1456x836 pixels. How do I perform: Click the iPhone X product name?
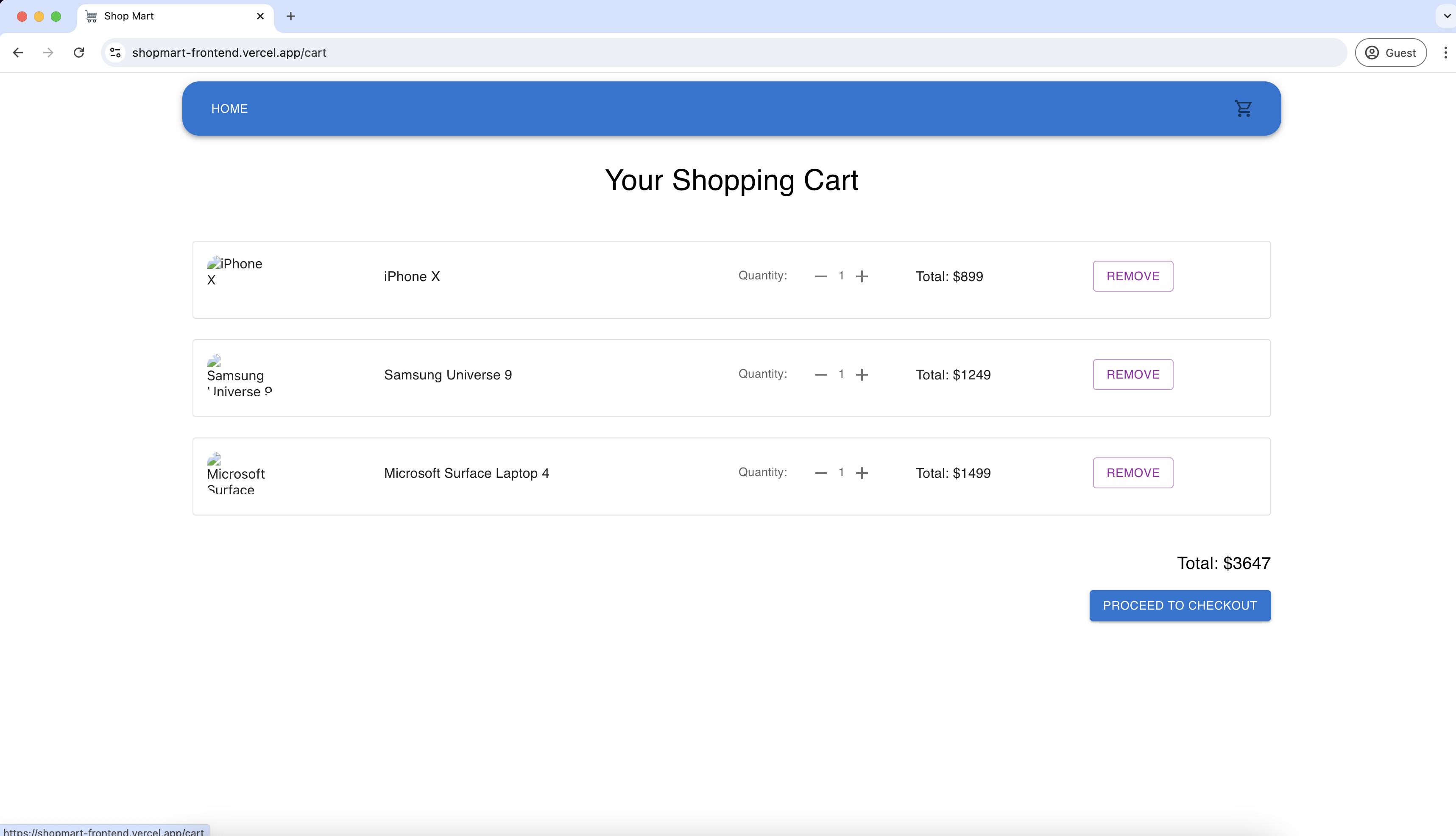coord(412,276)
